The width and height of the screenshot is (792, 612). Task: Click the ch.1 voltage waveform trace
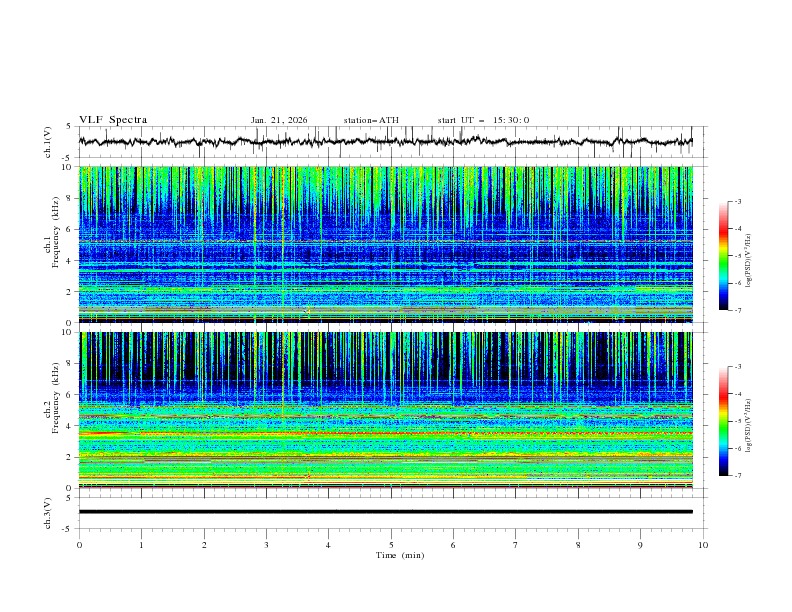386,142
